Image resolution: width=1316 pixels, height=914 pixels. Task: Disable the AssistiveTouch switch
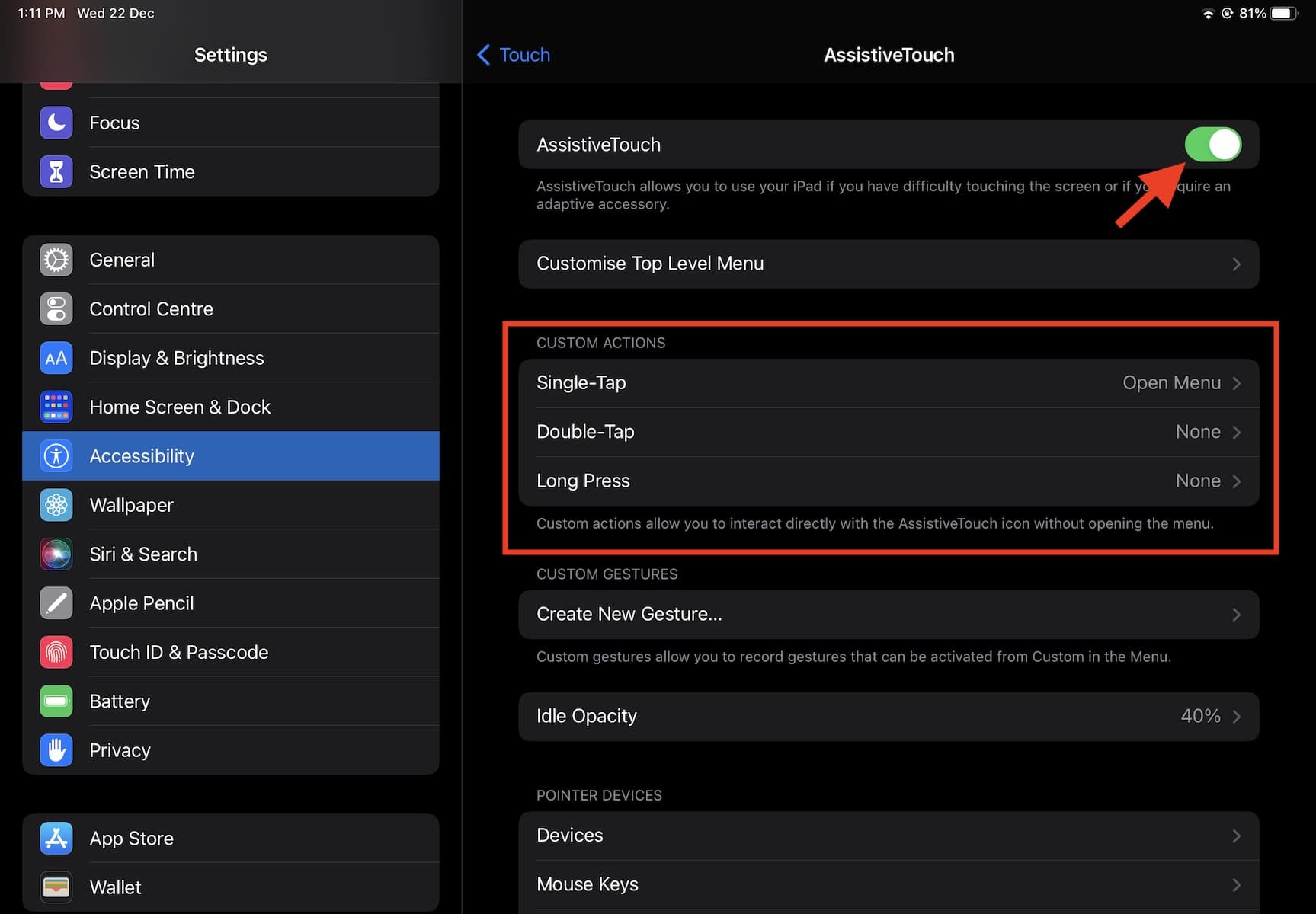(x=1212, y=145)
